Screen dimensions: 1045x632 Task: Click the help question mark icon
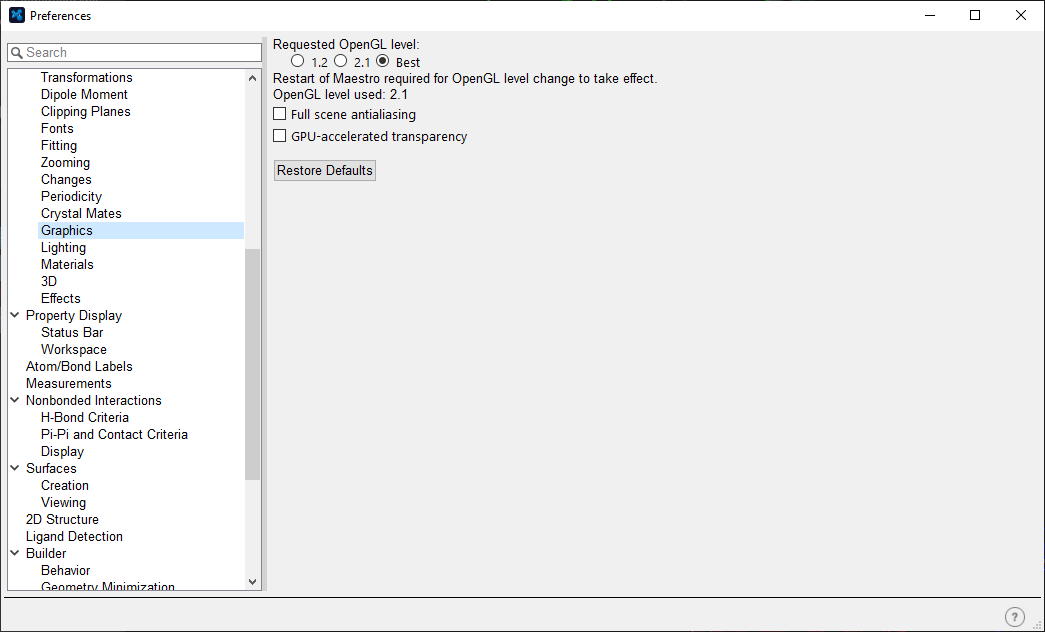(1014, 617)
